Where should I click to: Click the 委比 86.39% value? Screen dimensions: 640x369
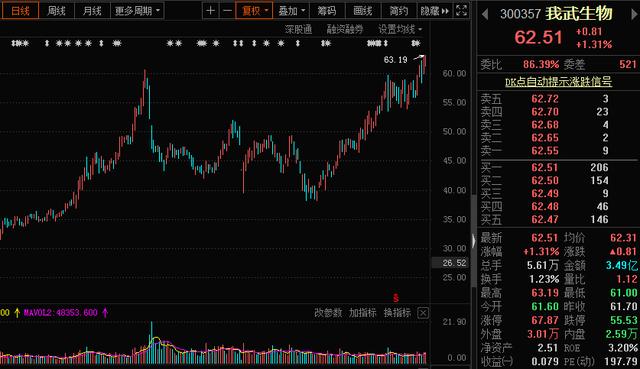click(541, 64)
